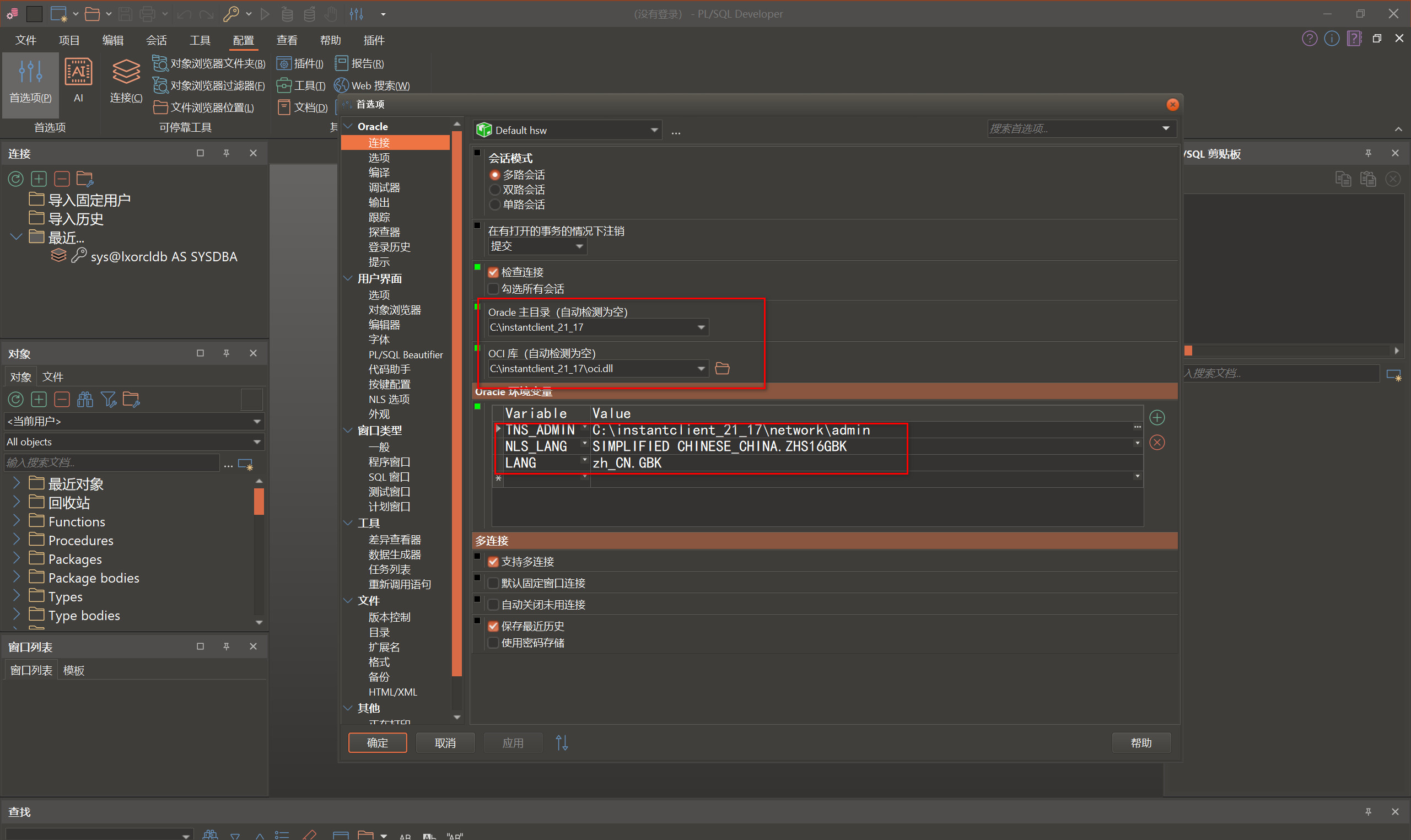The height and width of the screenshot is (840, 1411).
Task: Click the key logon icon in the top toolbar
Action: click(230, 14)
